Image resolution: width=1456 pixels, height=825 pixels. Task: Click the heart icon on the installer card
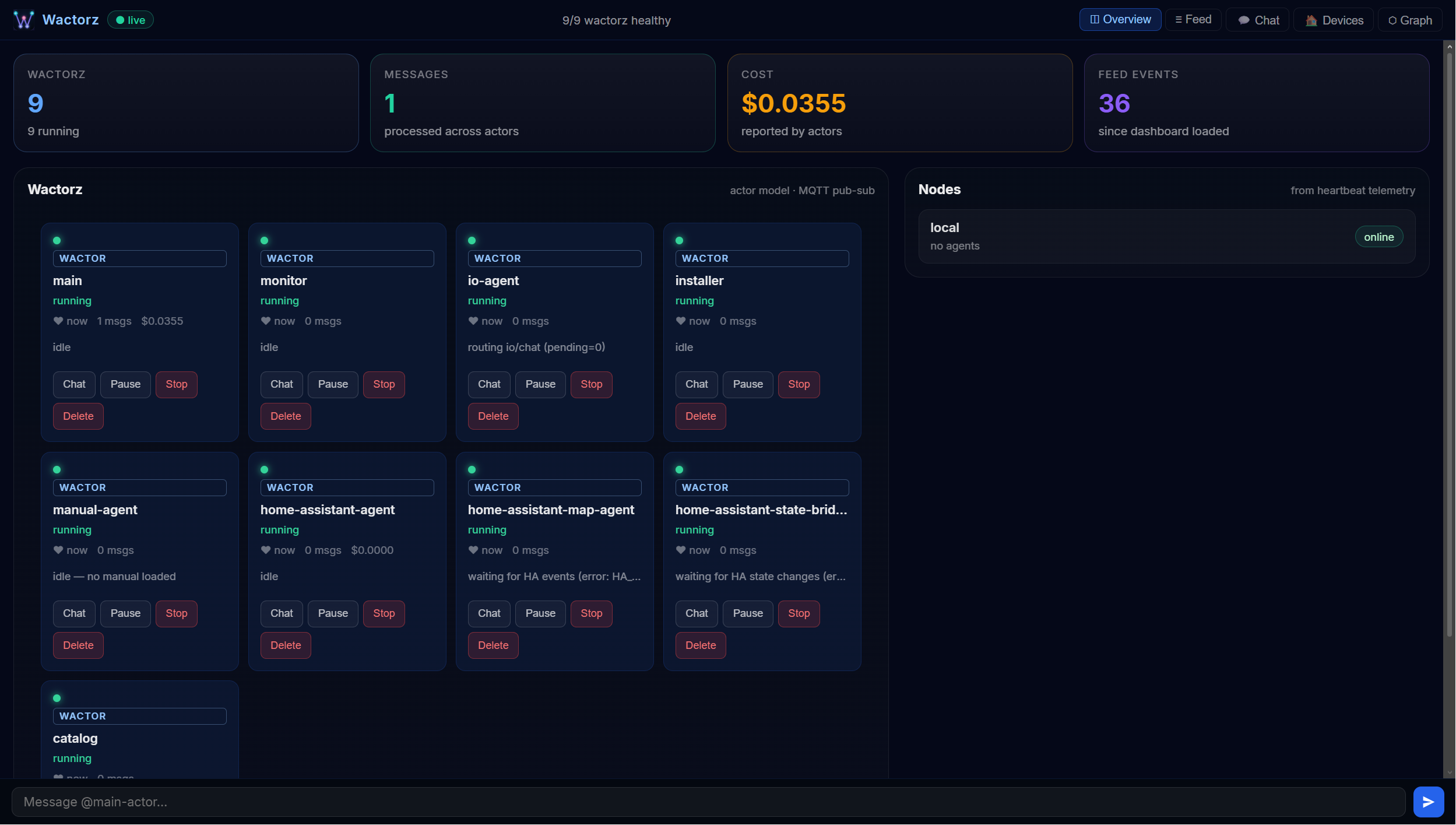pyautogui.click(x=681, y=321)
